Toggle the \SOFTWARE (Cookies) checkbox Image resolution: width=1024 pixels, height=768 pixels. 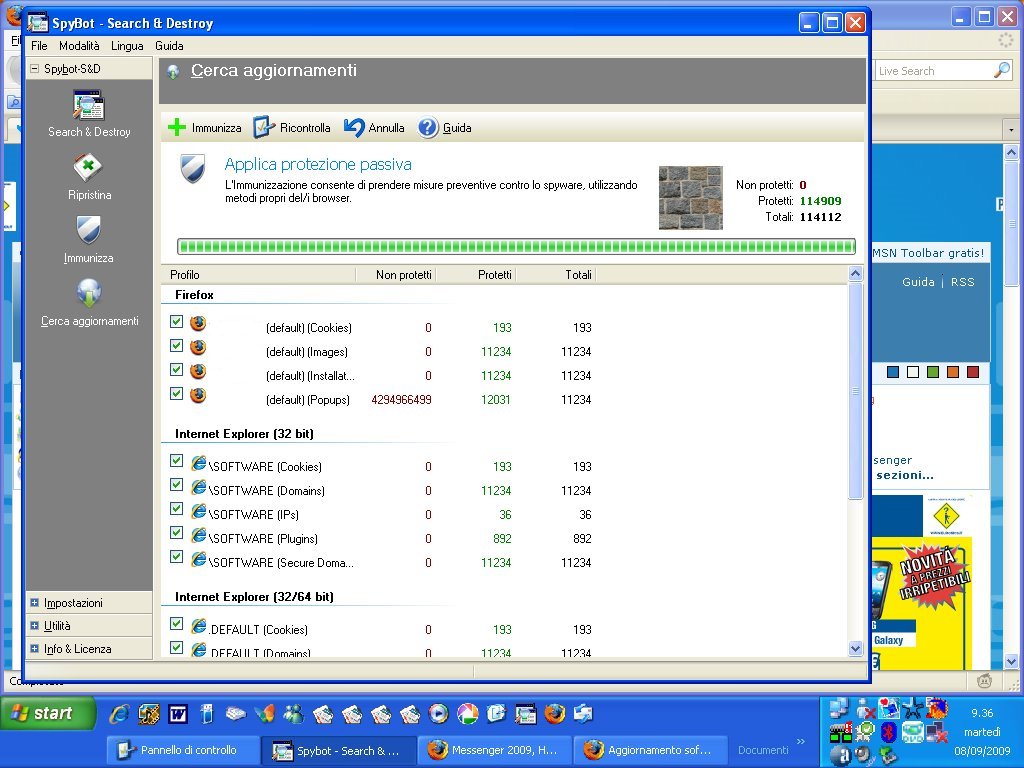pyautogui.click(x=176, y=460)
